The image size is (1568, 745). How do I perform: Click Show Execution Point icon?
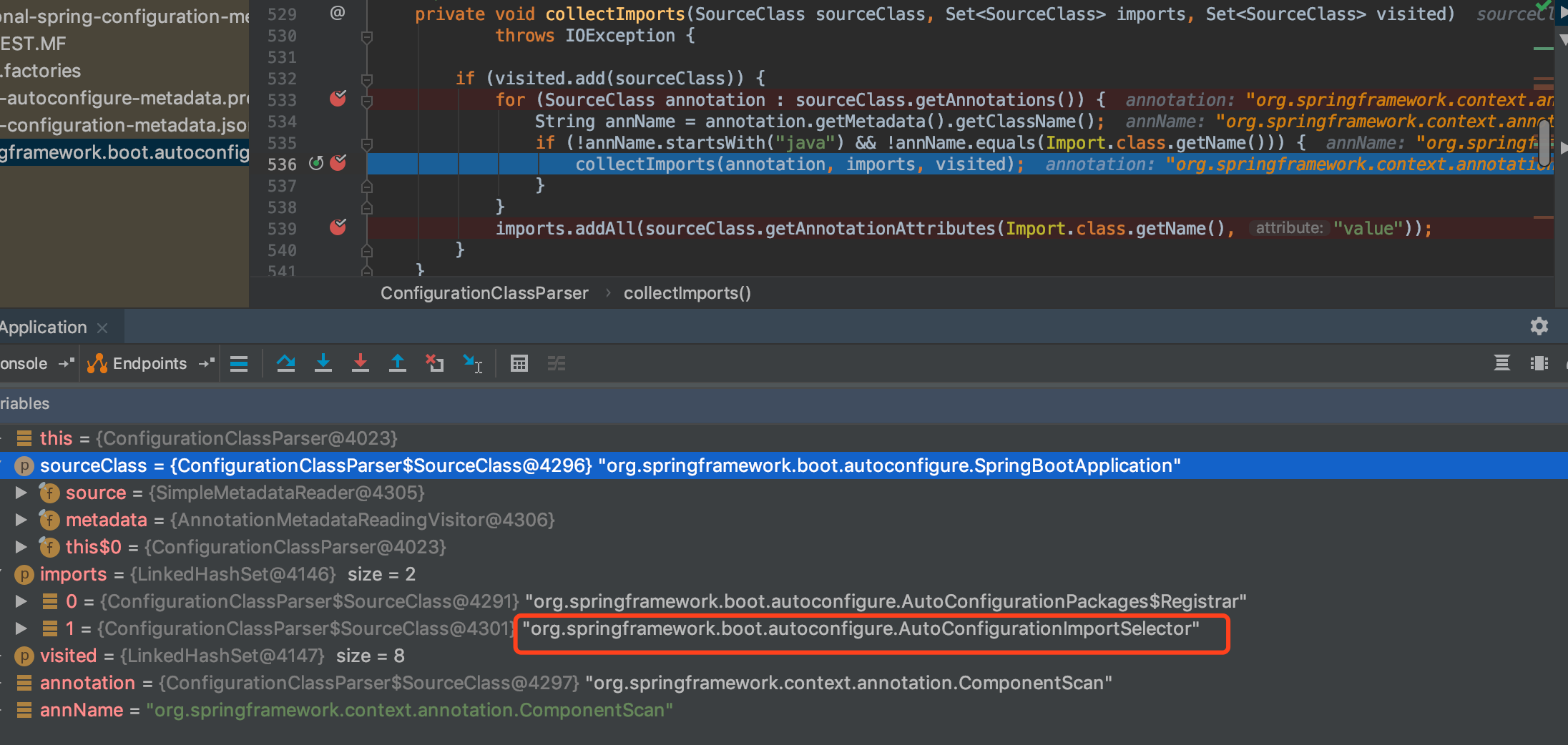click(x=239, y=364)
